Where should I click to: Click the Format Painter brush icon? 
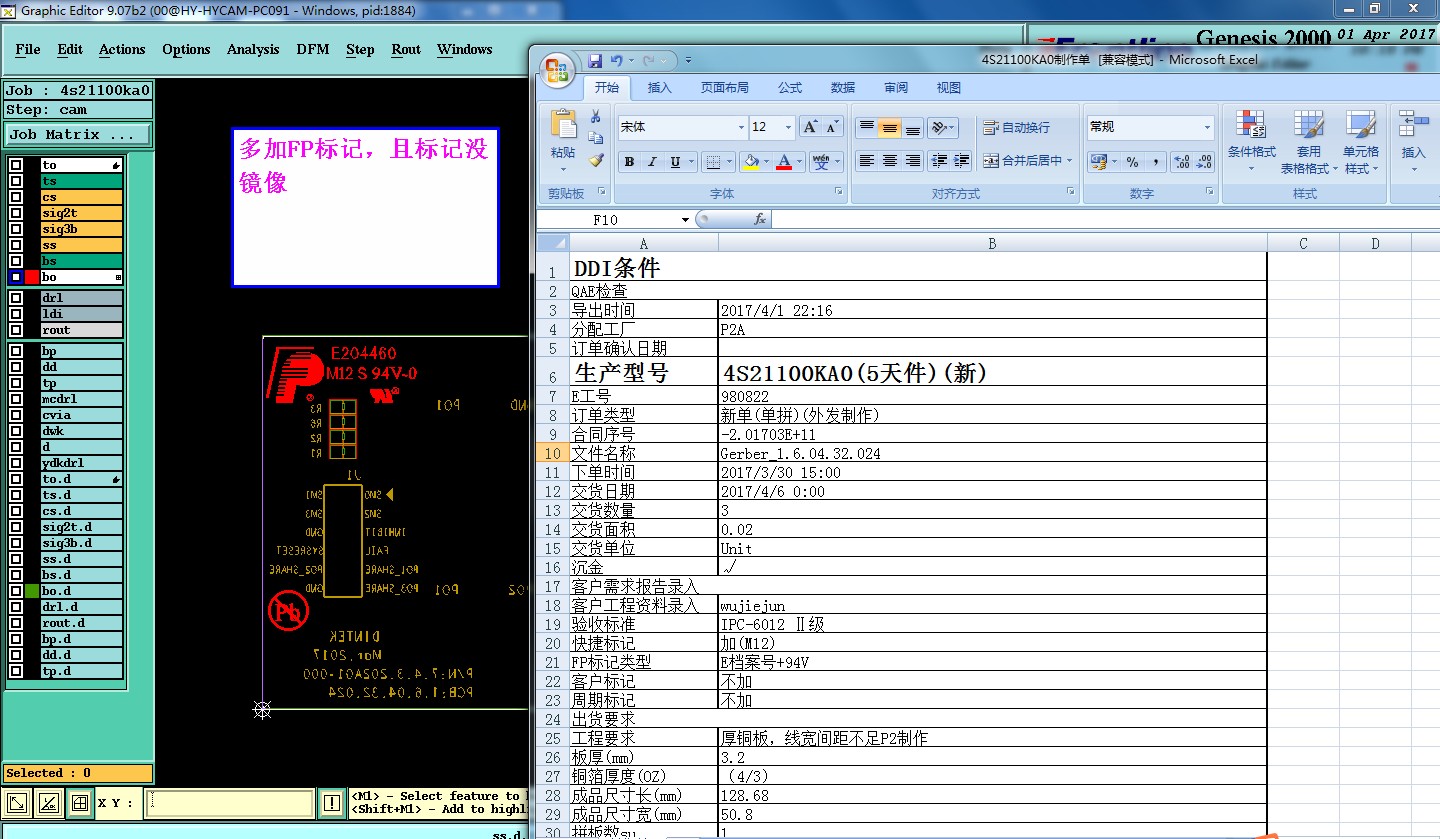pos(596,160)
